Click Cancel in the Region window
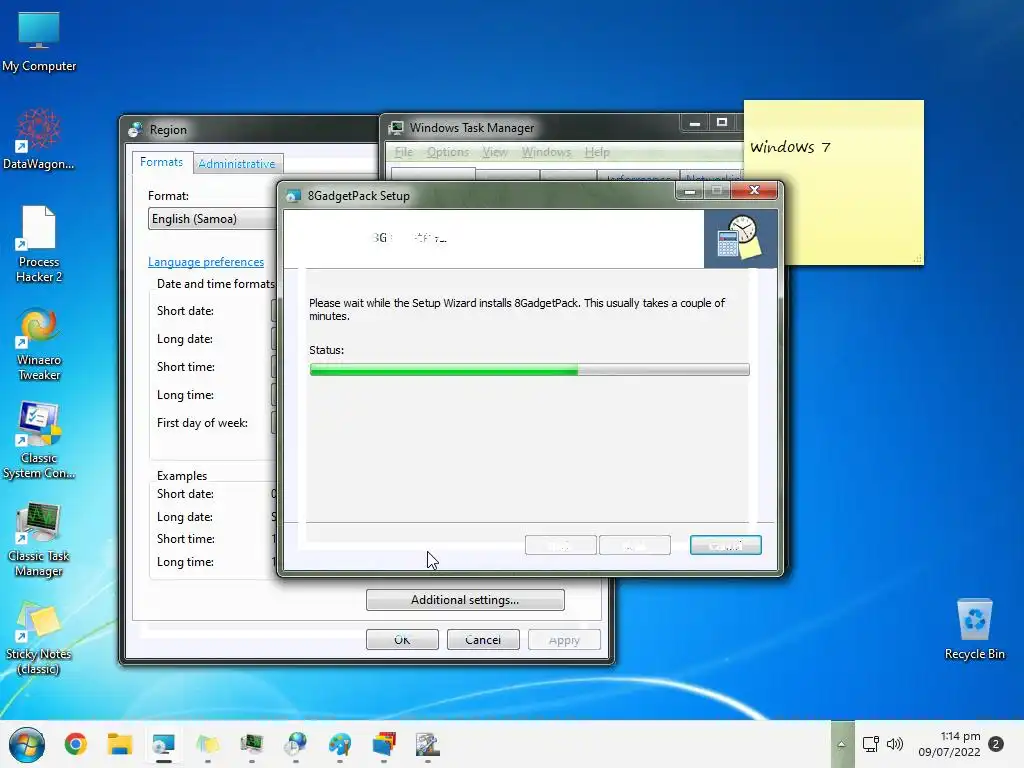 (483, 640)
